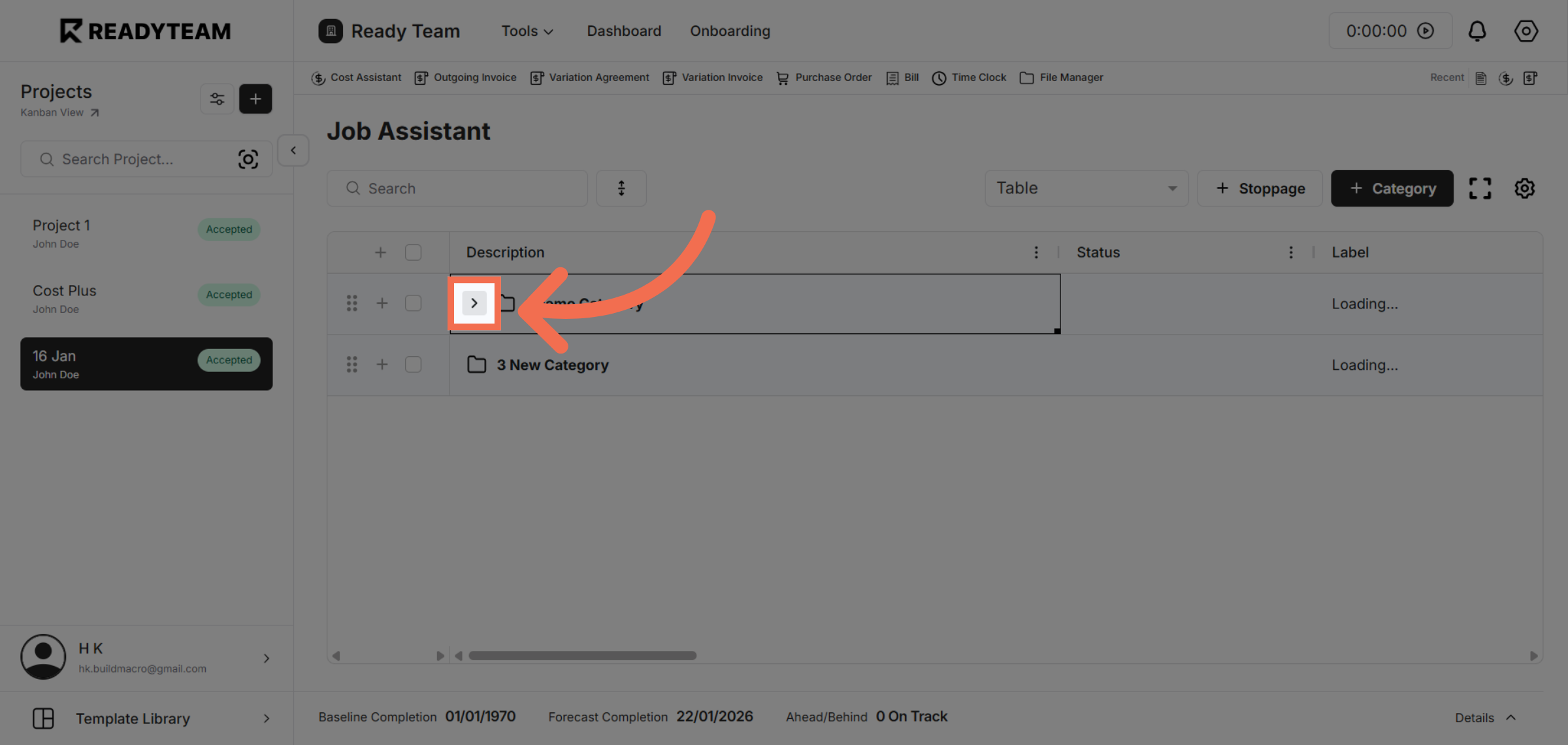1568x745 pixels.
Task: Open the Tools menu dropdown
Action: click(x=527, y=31)
